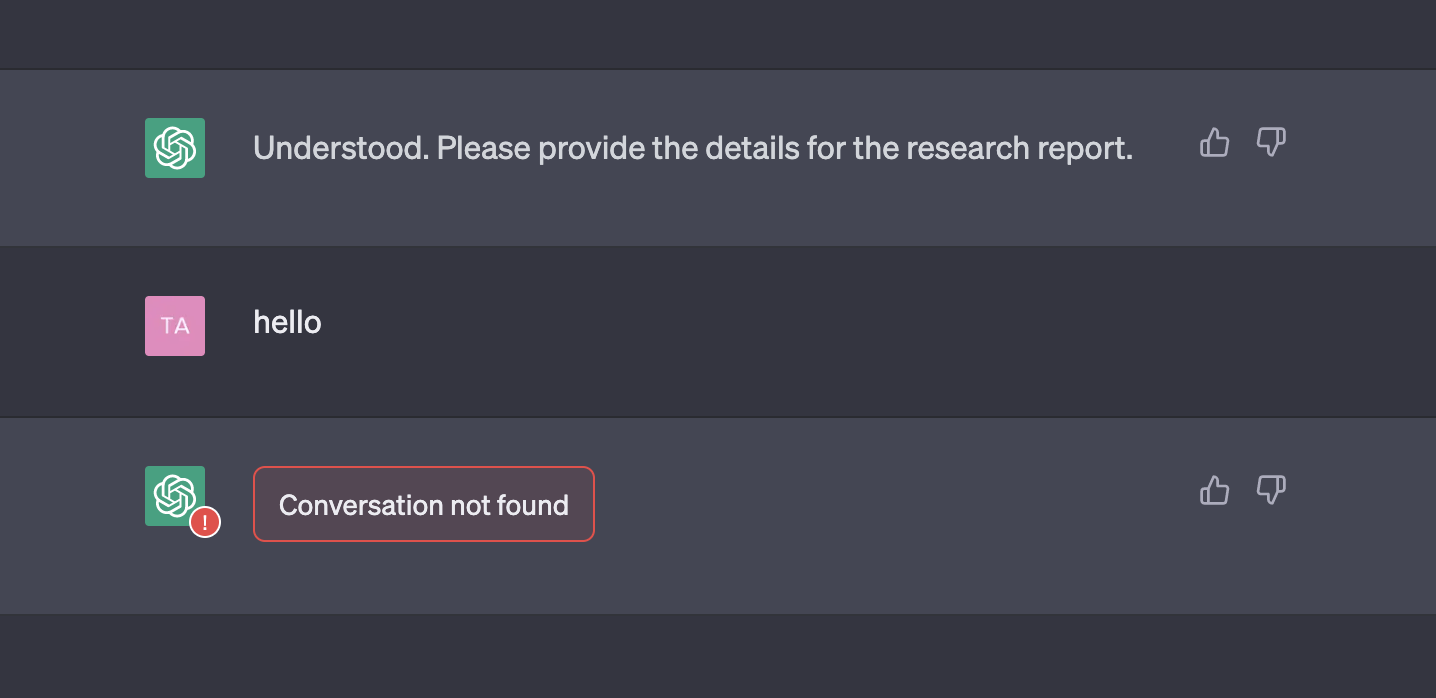The width and height of the screenshot is (1436, 698).
Task: Give negative feedback on the failed response
Action: (x=1271, y=490)
